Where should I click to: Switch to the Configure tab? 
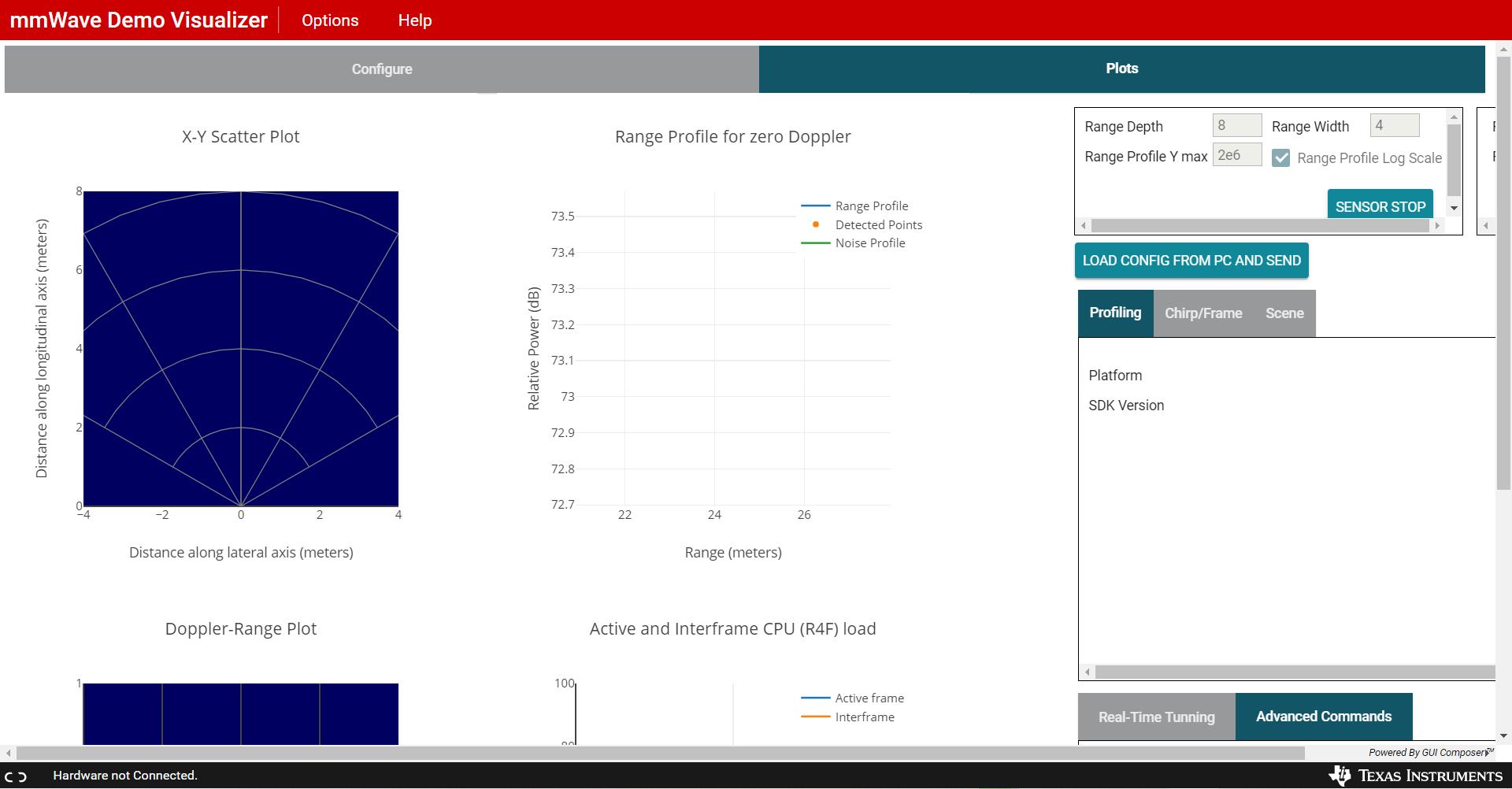pos(382,69)
